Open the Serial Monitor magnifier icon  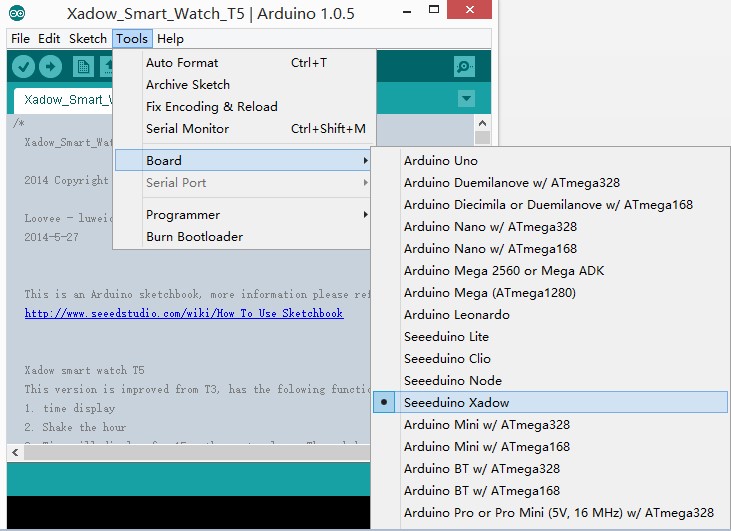coord(464,67)
